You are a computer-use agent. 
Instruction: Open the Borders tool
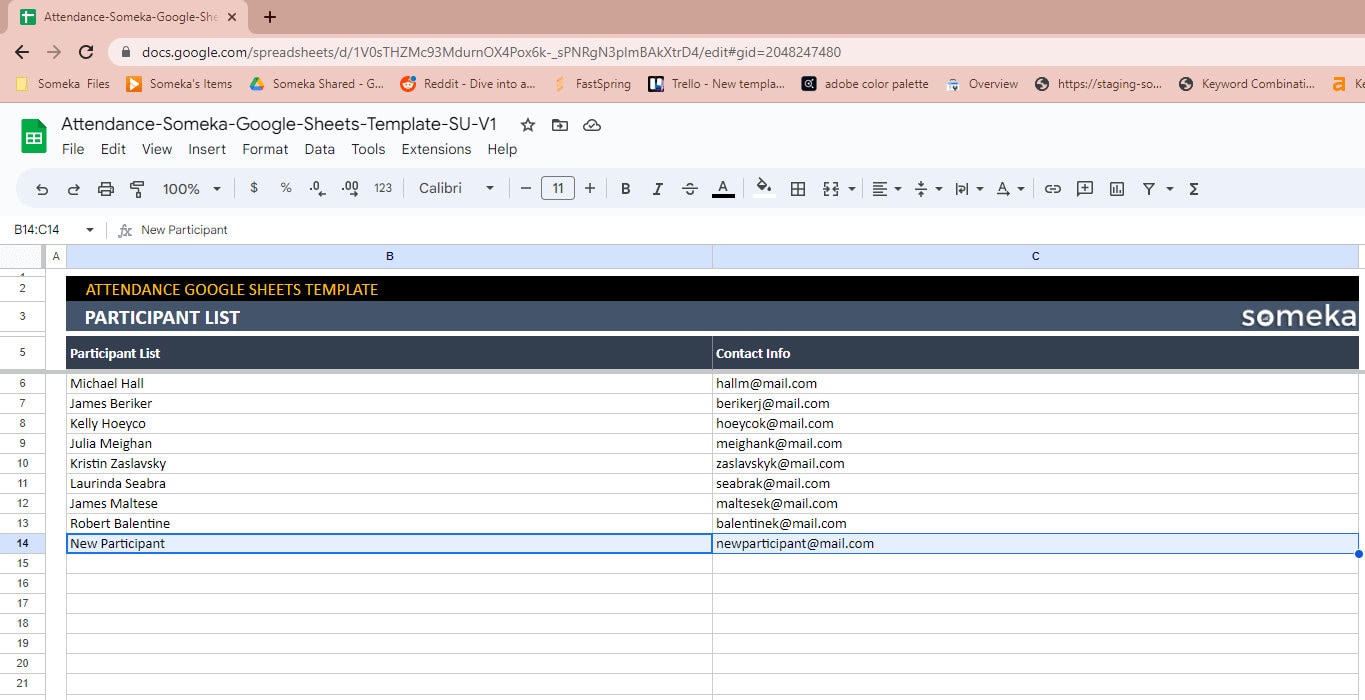(797, 188)
